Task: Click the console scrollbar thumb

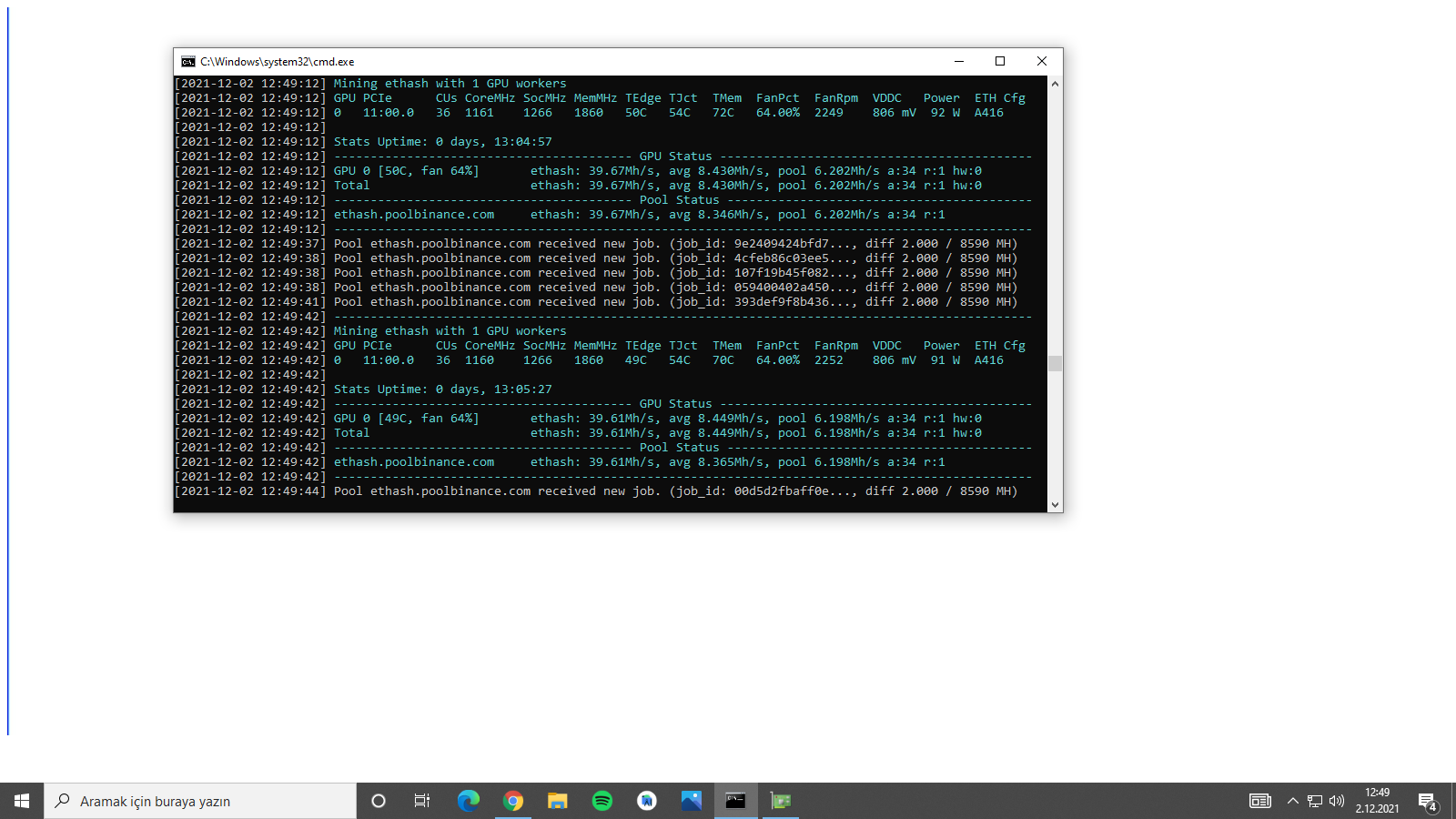Action: point(1055,364)
